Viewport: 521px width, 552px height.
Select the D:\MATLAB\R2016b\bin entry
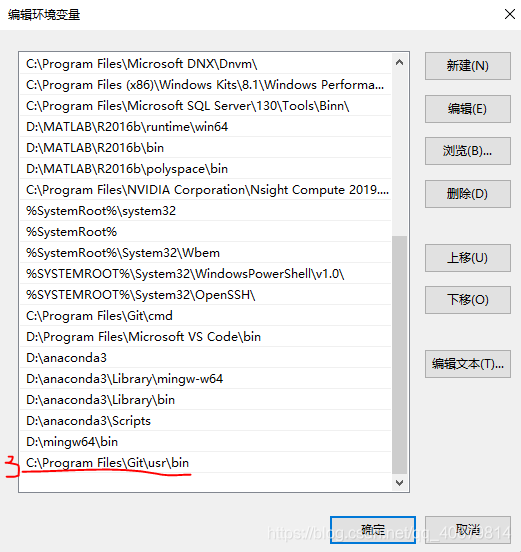206,148
